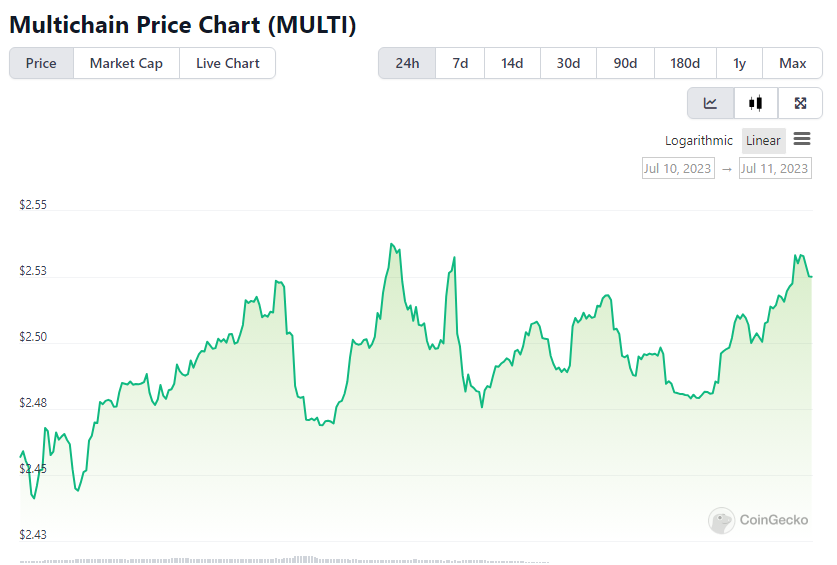Click the $2.53 axis label
This screenshot has width=837, height=565.
pos(33,271)
